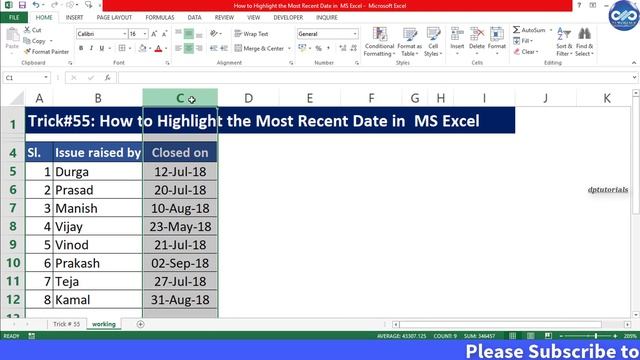Viewport: 640px width, 360px height.
Task: Decrease font size with the smaller A icon
Action: pos(164,34)
